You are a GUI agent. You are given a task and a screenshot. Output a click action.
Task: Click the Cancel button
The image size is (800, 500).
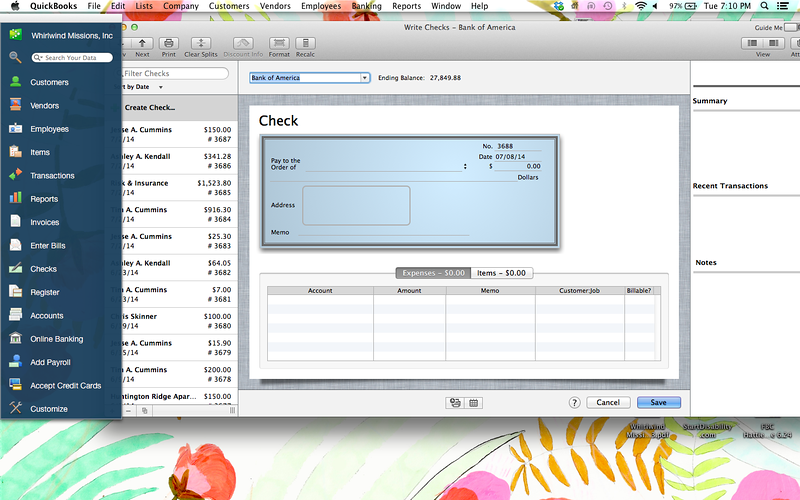pyautogui.click(x=608, y=402)
